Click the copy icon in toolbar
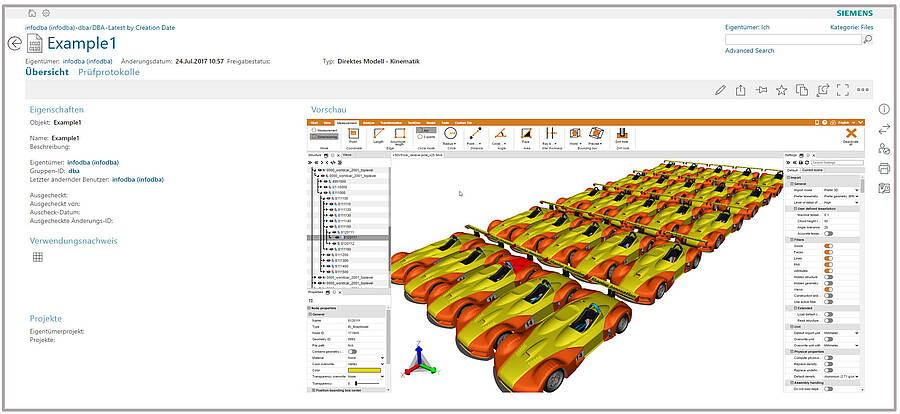The height and width of the screenshot is (414, 900). 802,90
